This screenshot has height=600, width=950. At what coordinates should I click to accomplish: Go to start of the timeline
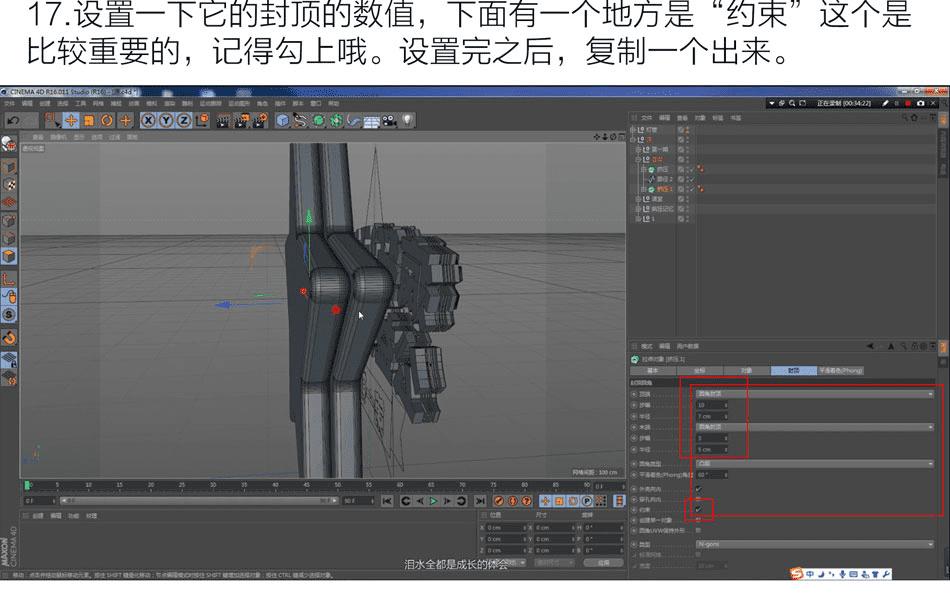pos(387,501)
